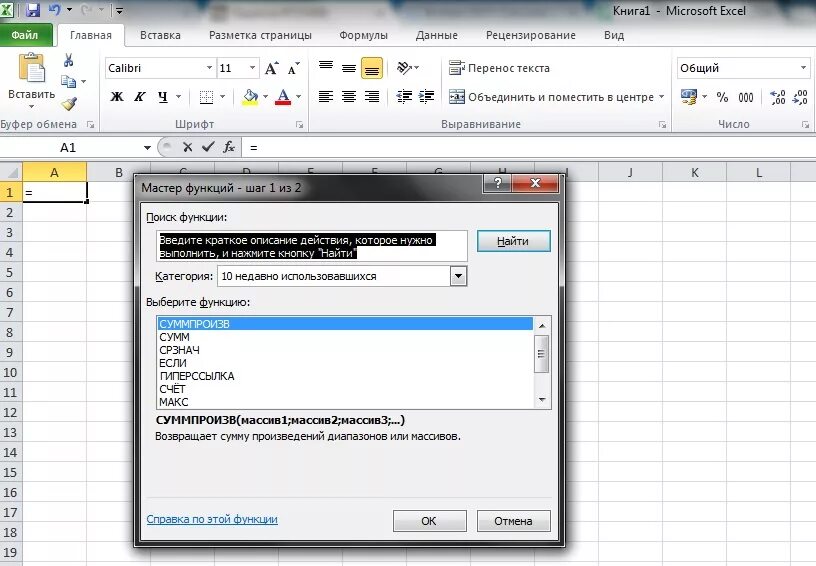Open the Общий number format dropdown
This screenshot has height=566, width=816.
pos(803,68)
